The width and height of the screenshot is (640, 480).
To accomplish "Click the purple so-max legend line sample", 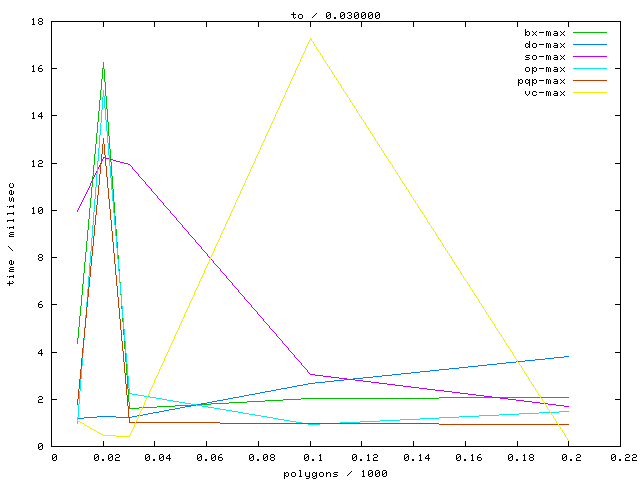I will click(x=590, y=57).
